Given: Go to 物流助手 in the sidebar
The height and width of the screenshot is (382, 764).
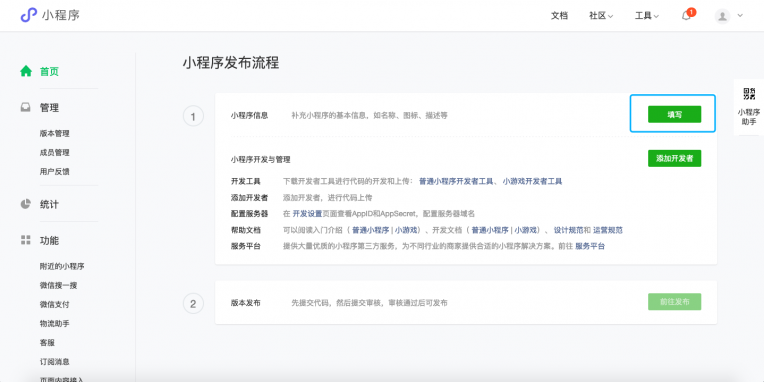Looking at the screenshot, I should tap(55, 324).
